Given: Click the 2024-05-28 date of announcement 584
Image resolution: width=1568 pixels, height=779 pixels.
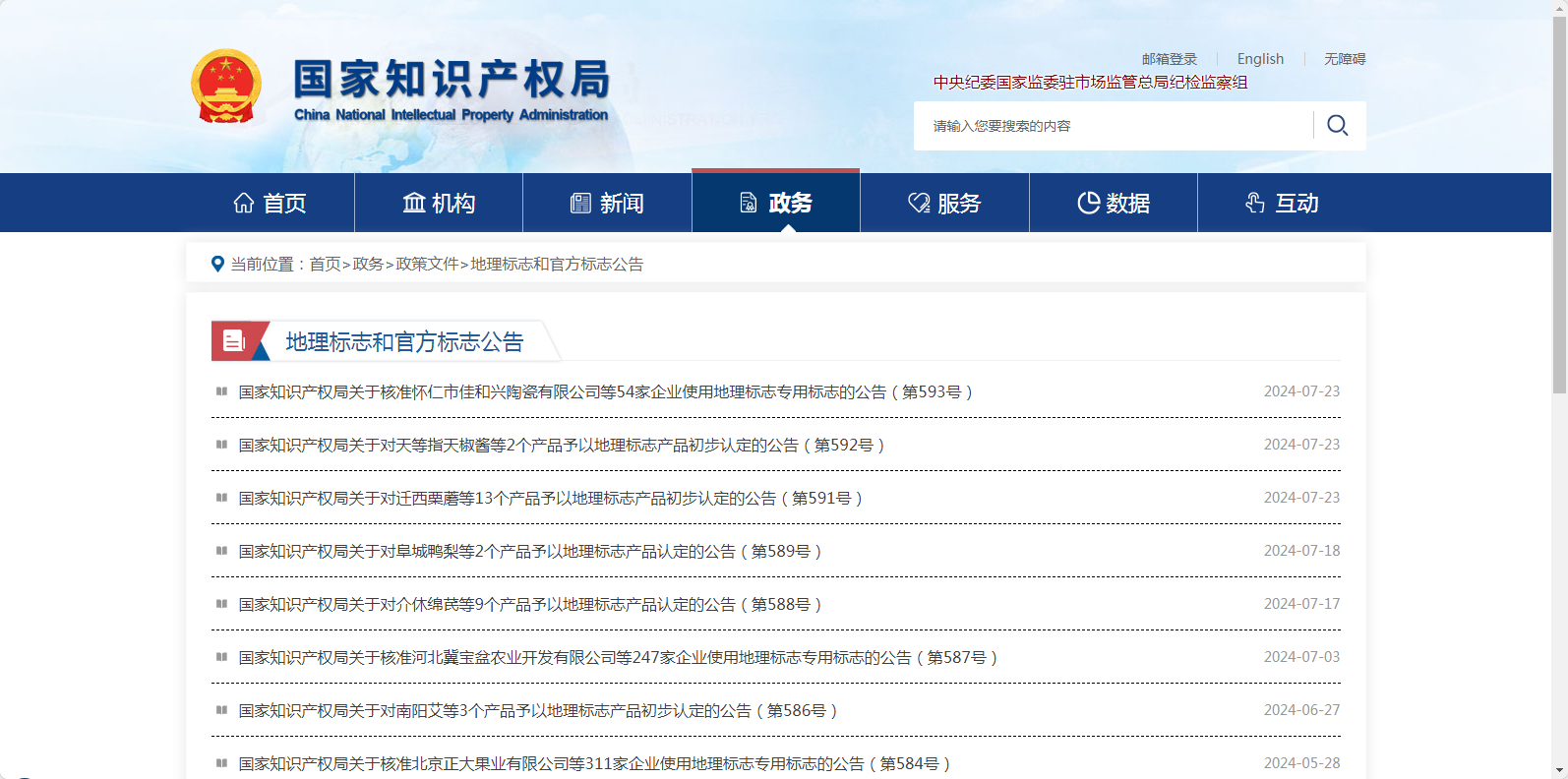Looking at the screenshot, I should (x=1301, y=763).
